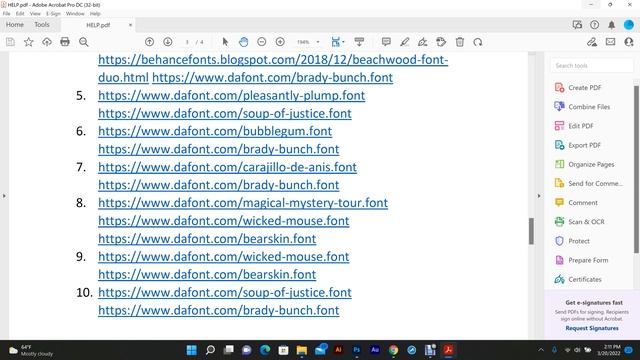Click the page number field
Screen dimensions: 640x360
point(187,42)
